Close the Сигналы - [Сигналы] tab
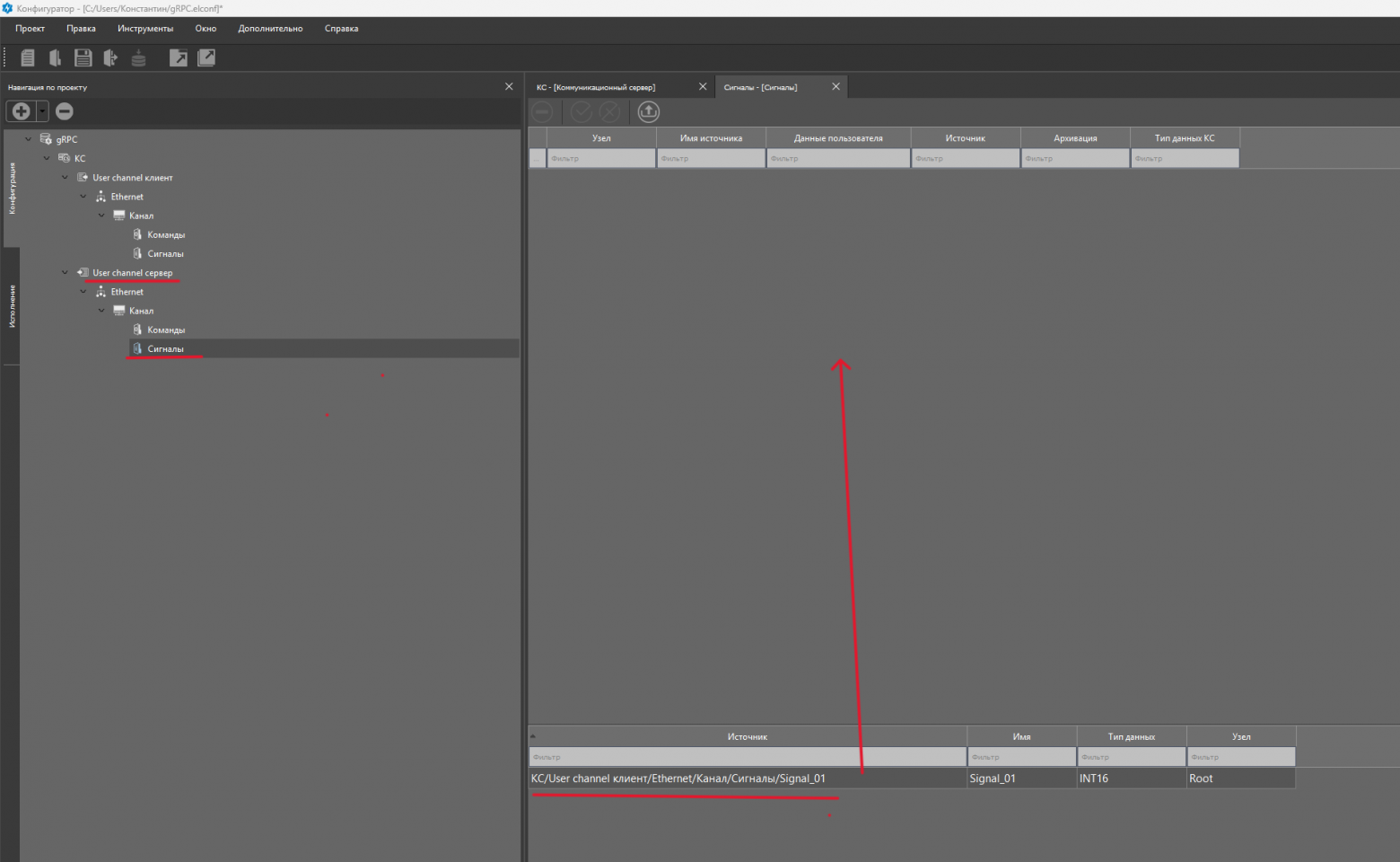Viewport: 1400px width, 862px height. [x=836, y=86]
